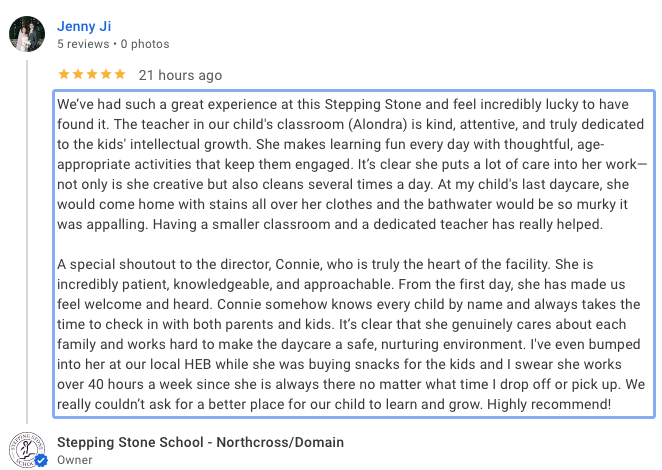This screenshot has width=662, height=470.
Task: Click the paragraph beginning "A special shoutout"
Action: 351,334
